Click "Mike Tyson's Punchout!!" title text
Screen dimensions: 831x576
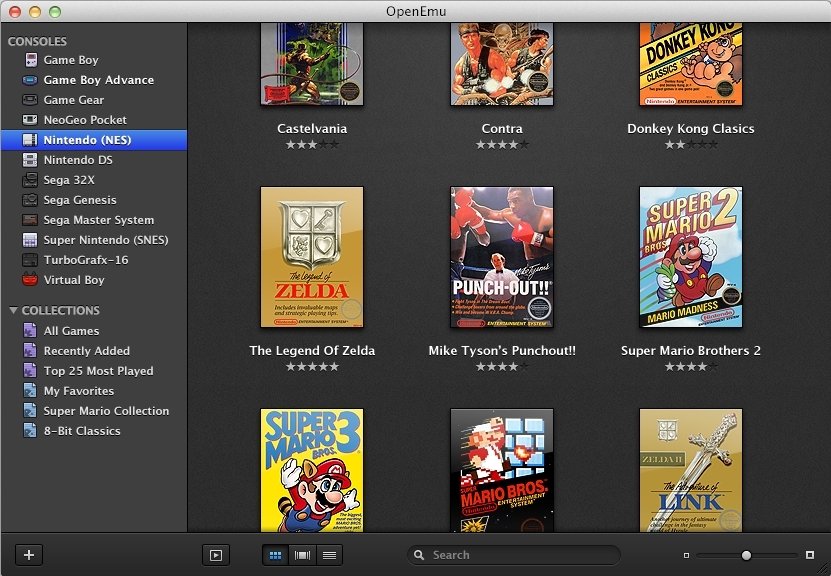point(502,350)
